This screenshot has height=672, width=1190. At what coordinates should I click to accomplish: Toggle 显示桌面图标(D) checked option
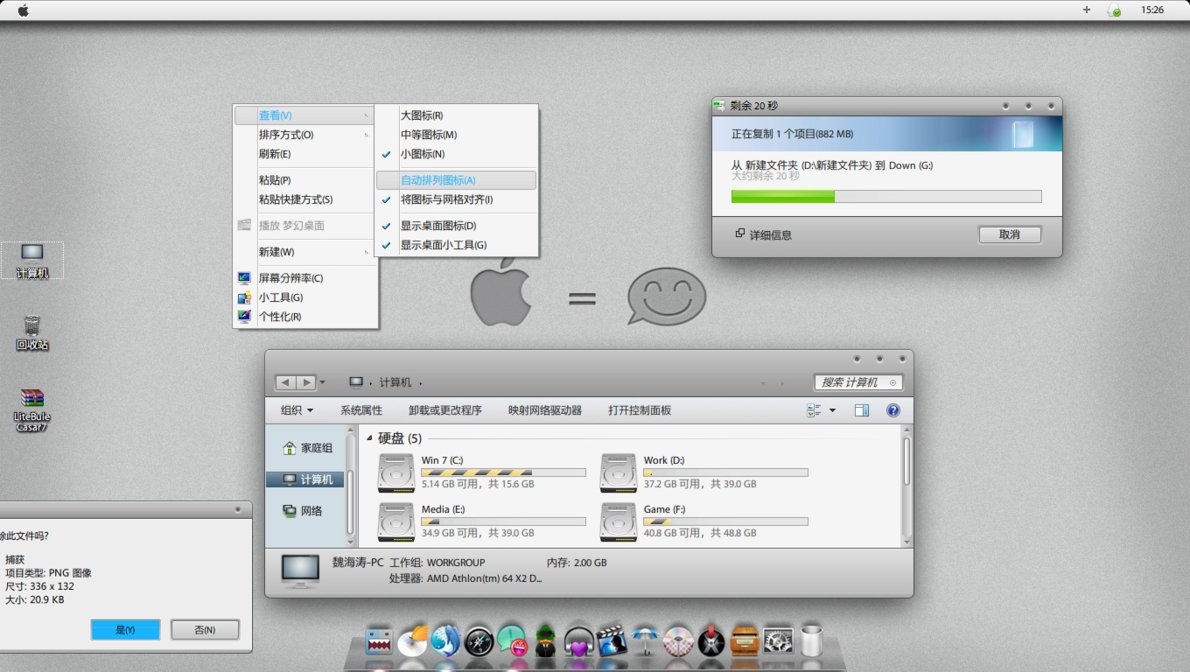click(x=438, y=226)
